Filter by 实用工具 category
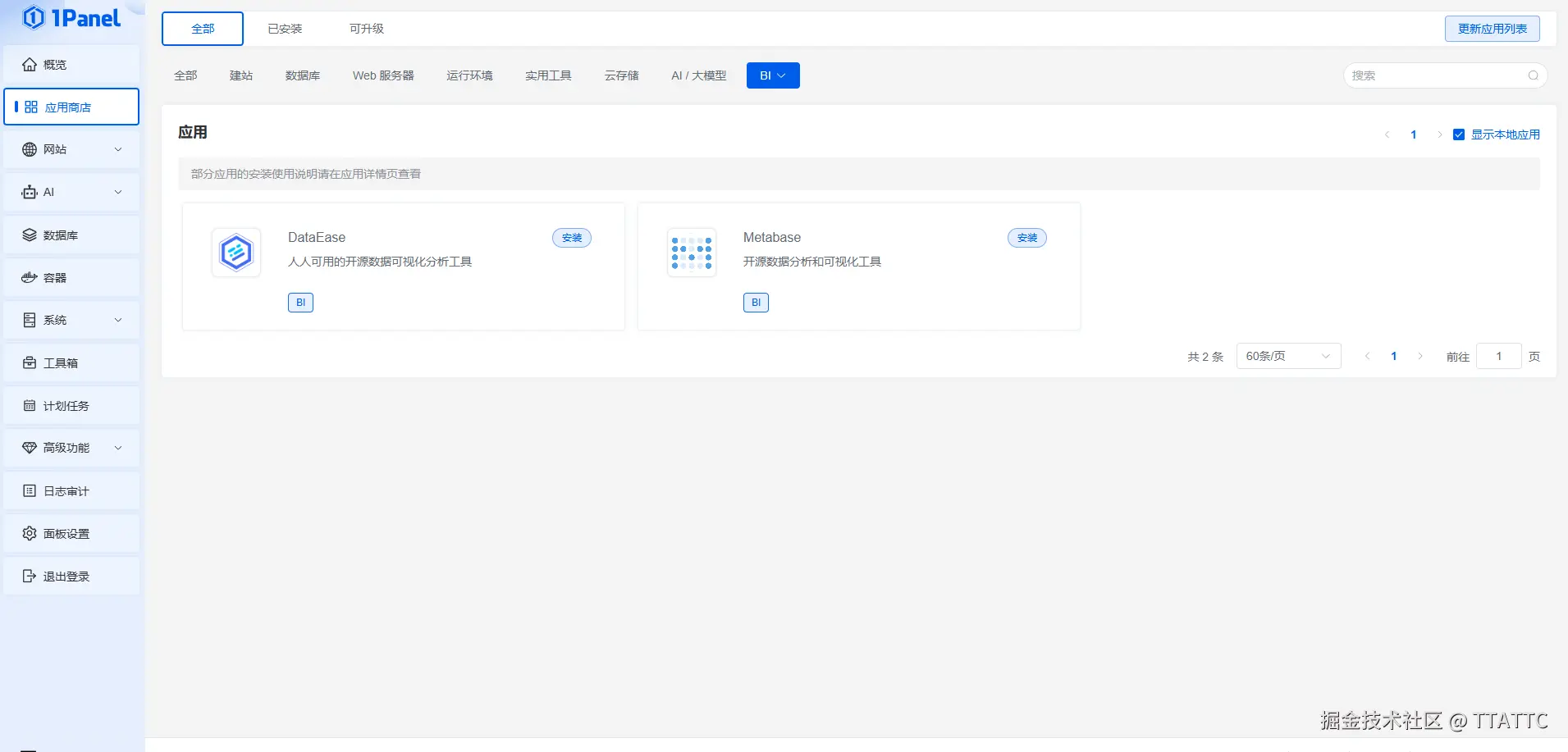 point(548,75)
